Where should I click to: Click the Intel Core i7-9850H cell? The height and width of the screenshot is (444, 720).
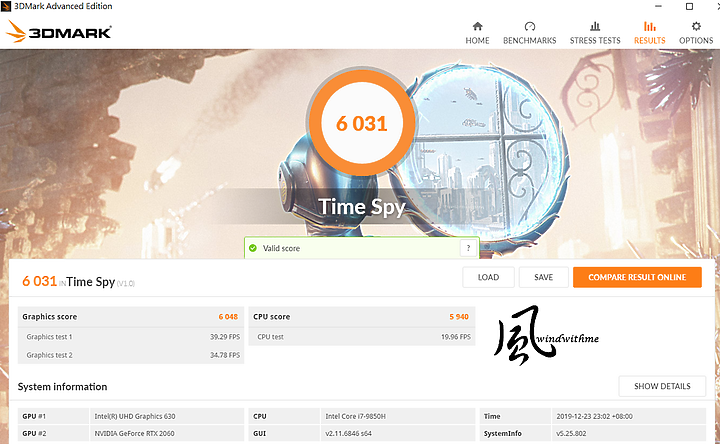[398, 416]
